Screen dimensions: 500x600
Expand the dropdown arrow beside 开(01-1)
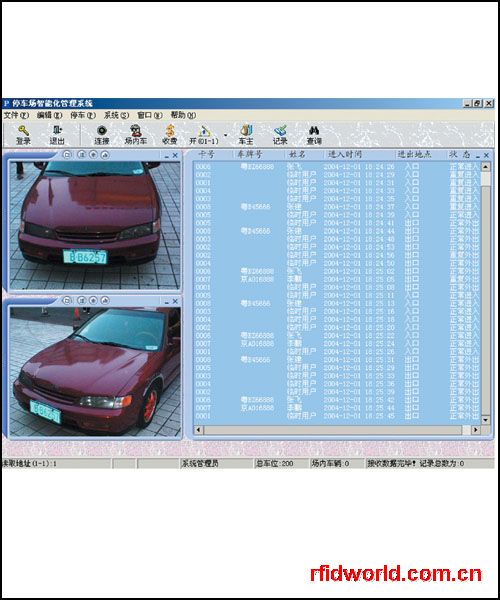click(225, 135)
